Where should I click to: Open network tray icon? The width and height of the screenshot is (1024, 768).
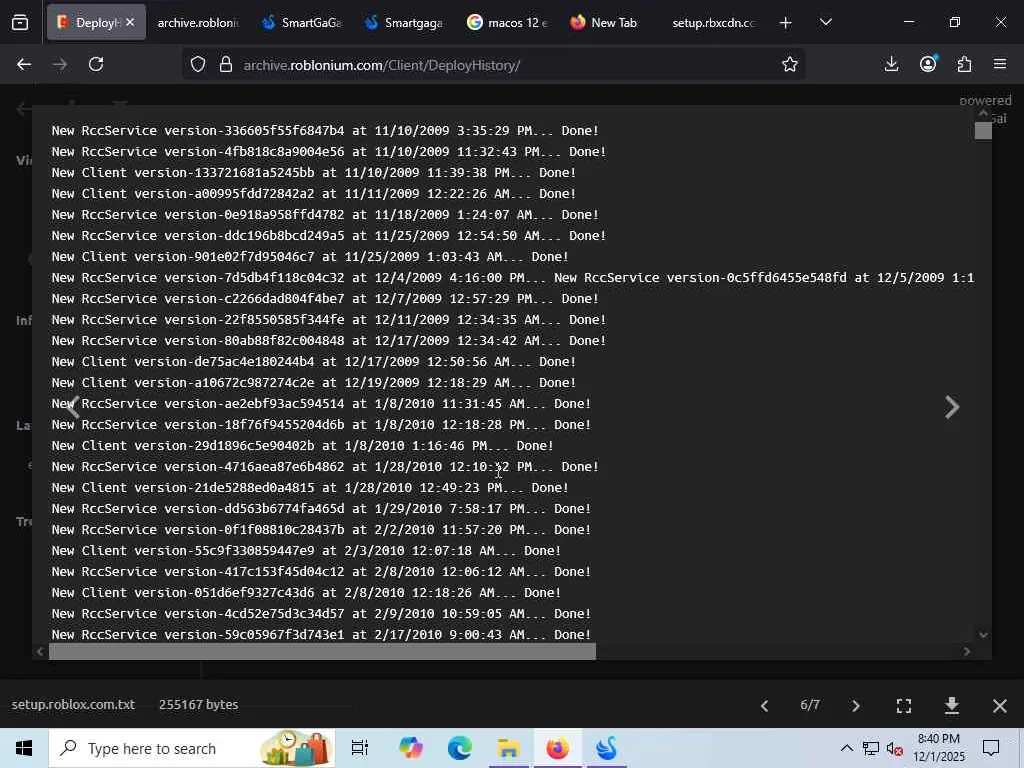click(x=871, y=748)
